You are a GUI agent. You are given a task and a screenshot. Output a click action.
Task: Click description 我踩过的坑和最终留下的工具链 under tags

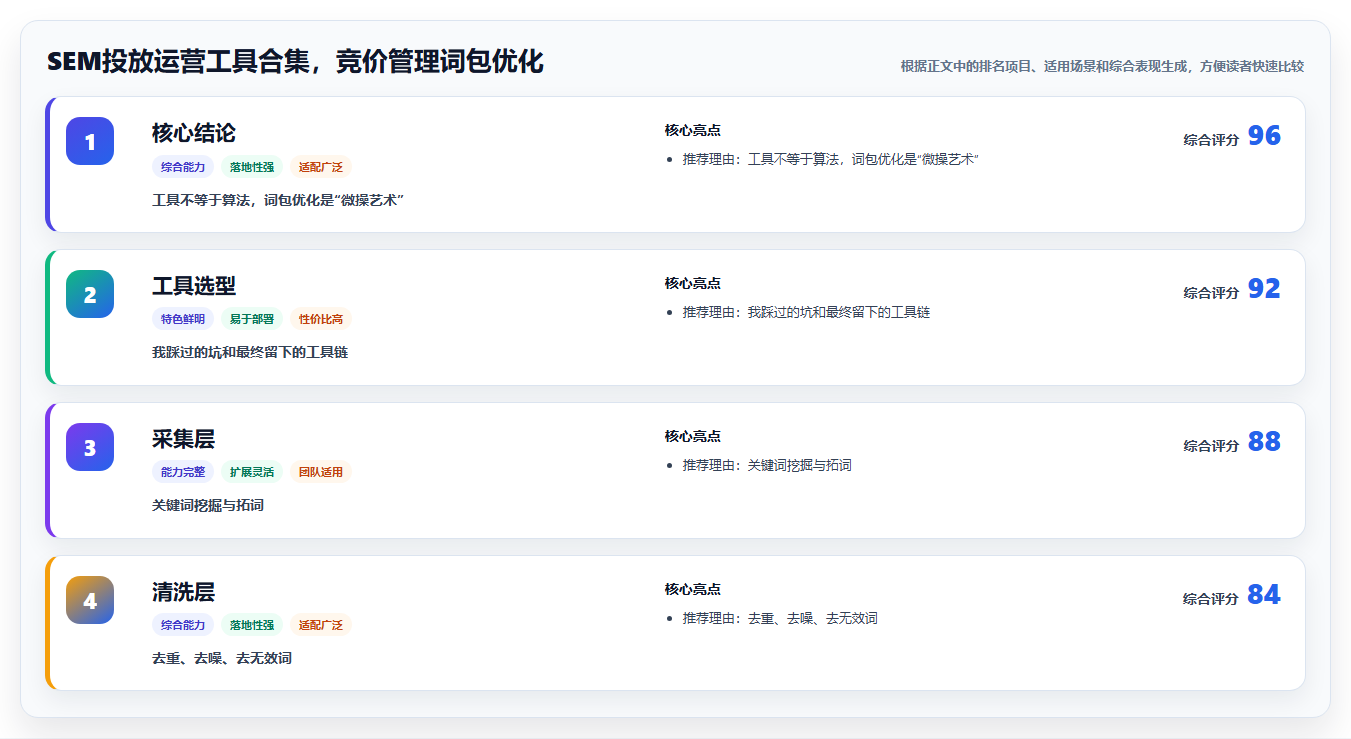click(250, 353)
